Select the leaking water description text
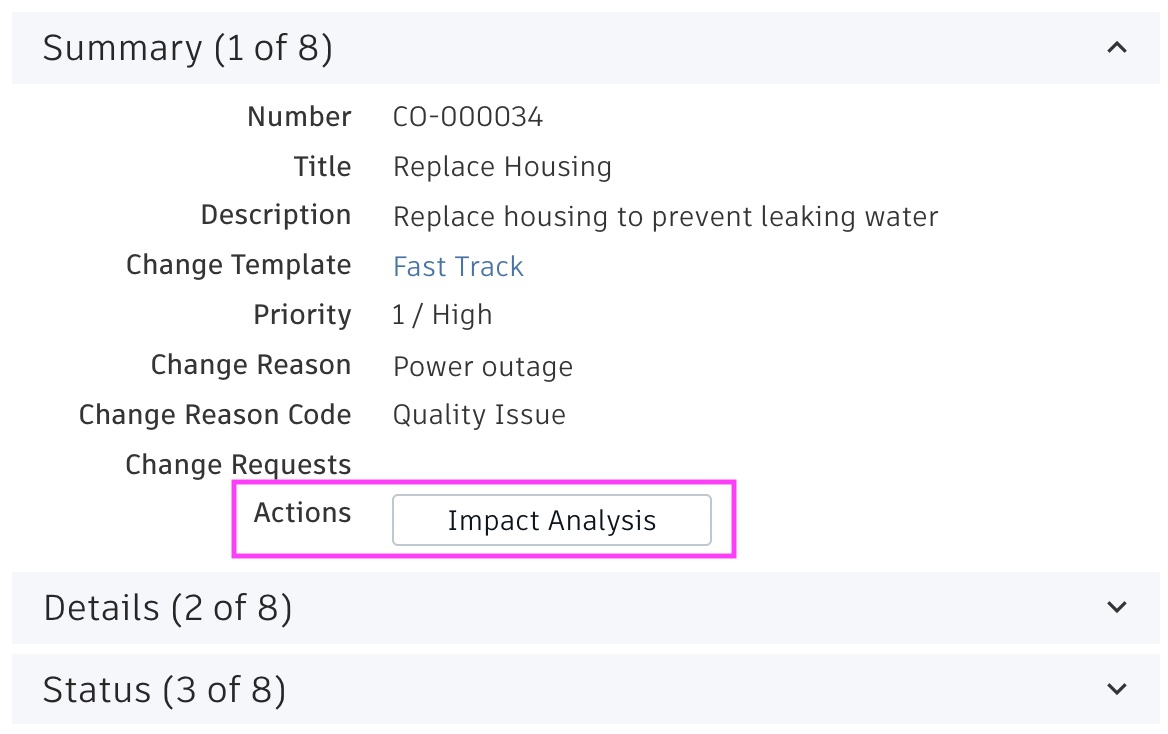 click(665, 216)
